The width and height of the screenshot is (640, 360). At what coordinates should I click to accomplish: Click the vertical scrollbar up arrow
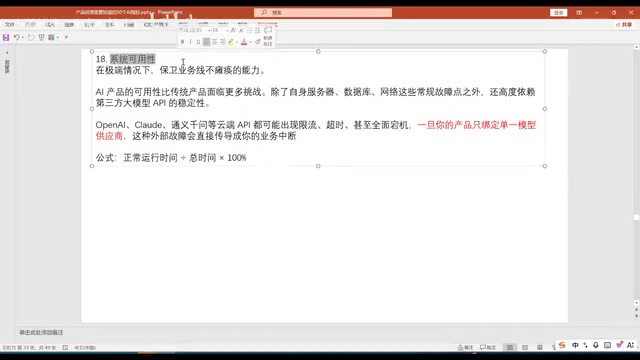[x=636, y=47]
